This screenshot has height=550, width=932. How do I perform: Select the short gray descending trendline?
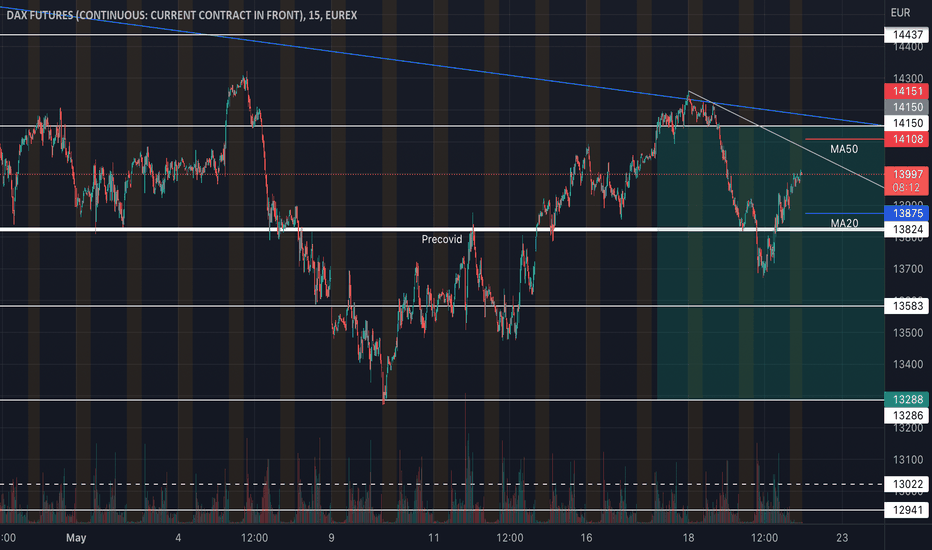click(786, 140)
